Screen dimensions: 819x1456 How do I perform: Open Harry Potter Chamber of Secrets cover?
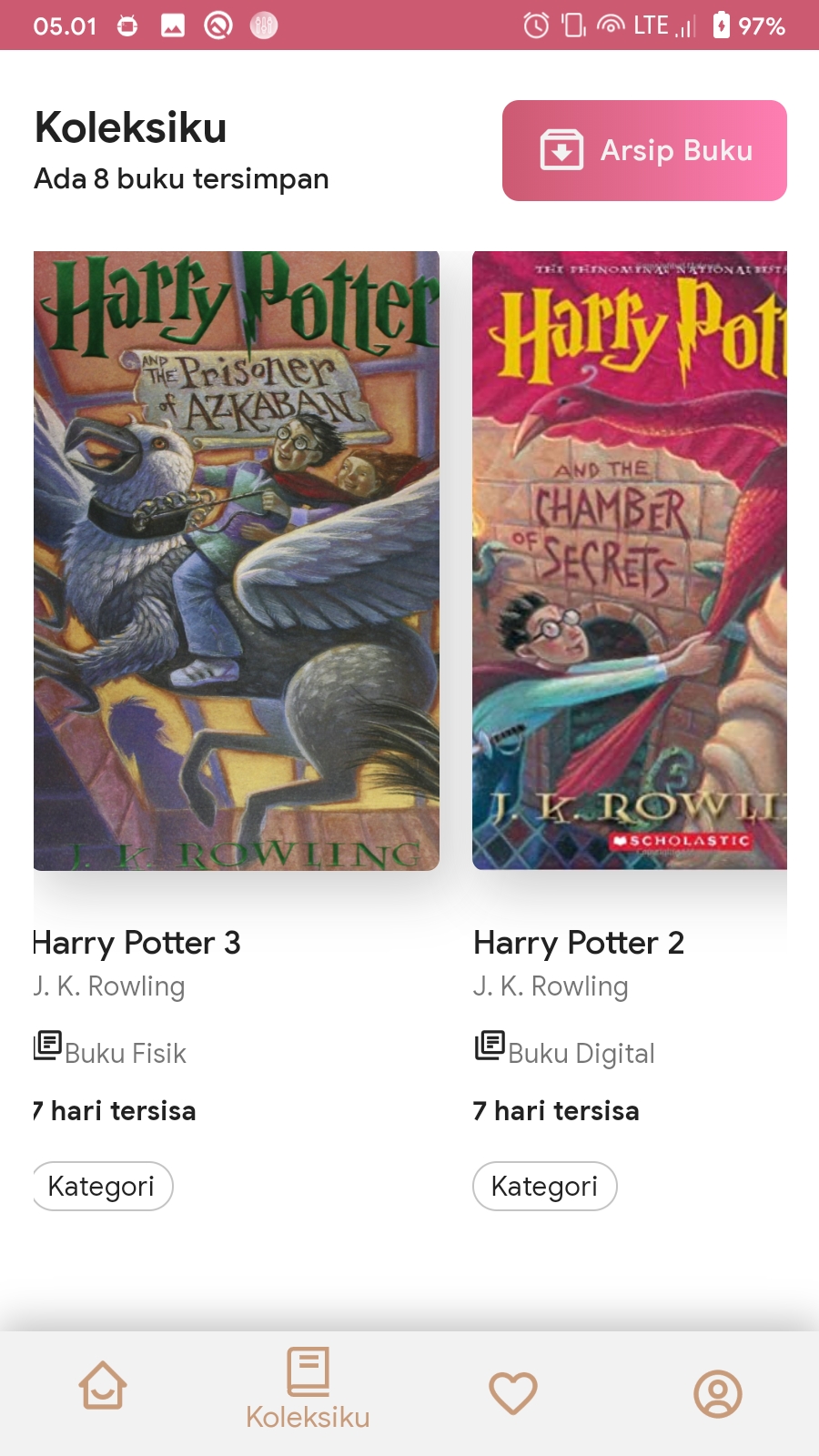[x=630, y=561]
